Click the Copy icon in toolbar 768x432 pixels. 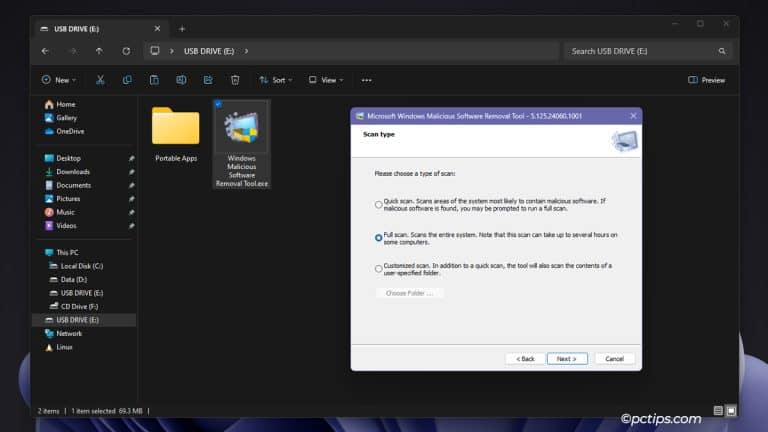pyautogui.click(x=127, y=80)
